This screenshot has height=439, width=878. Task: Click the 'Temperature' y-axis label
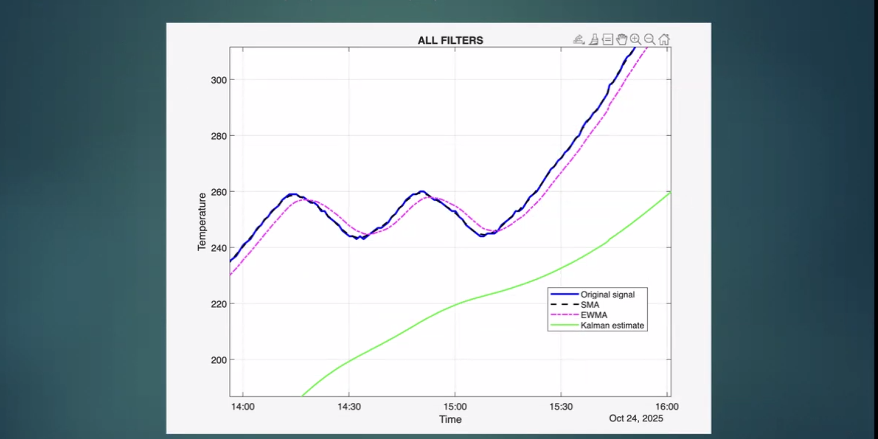coord(202,222)
